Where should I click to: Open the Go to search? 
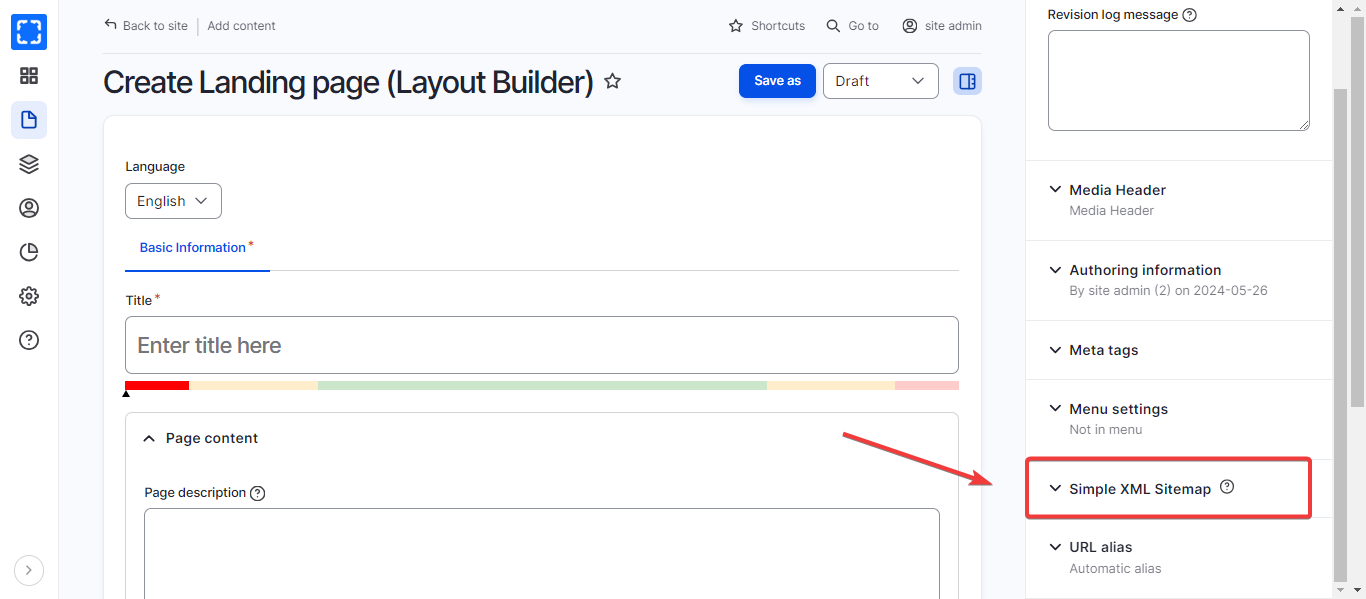pos(853,26)
